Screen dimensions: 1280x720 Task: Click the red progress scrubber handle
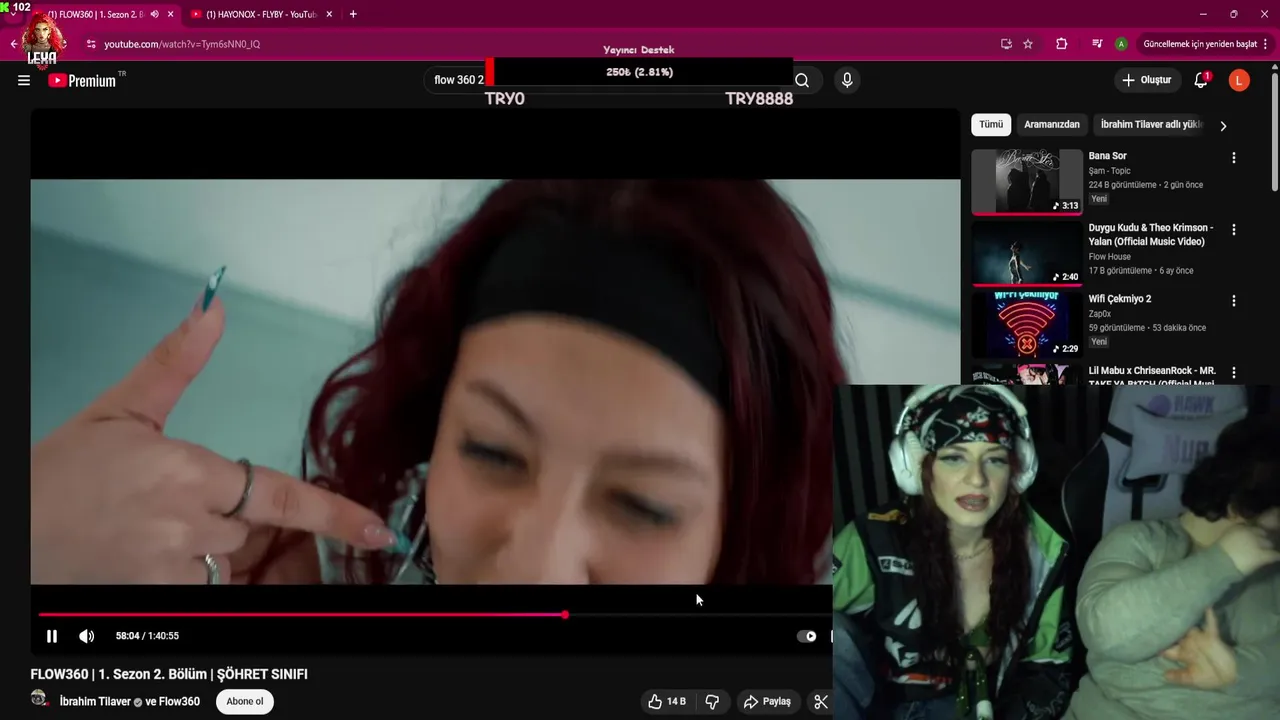[565, 615]
